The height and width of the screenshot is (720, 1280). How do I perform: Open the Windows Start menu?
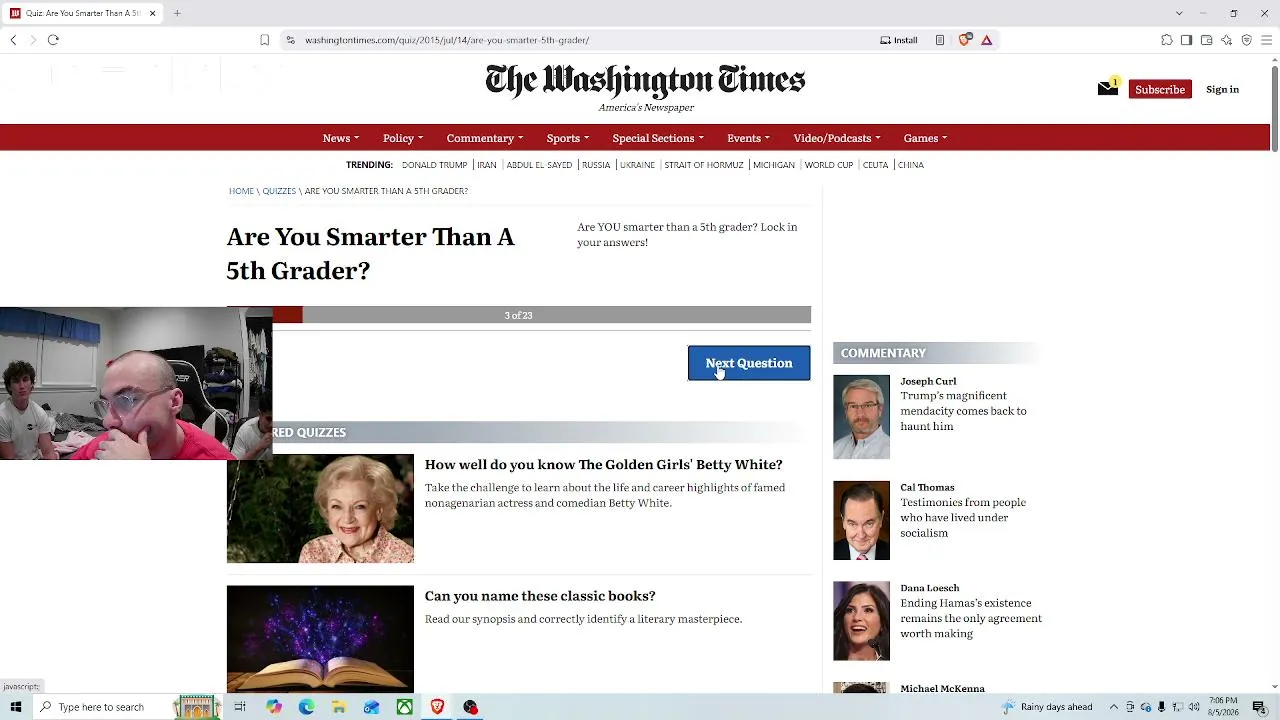click(x=16, y=707)
